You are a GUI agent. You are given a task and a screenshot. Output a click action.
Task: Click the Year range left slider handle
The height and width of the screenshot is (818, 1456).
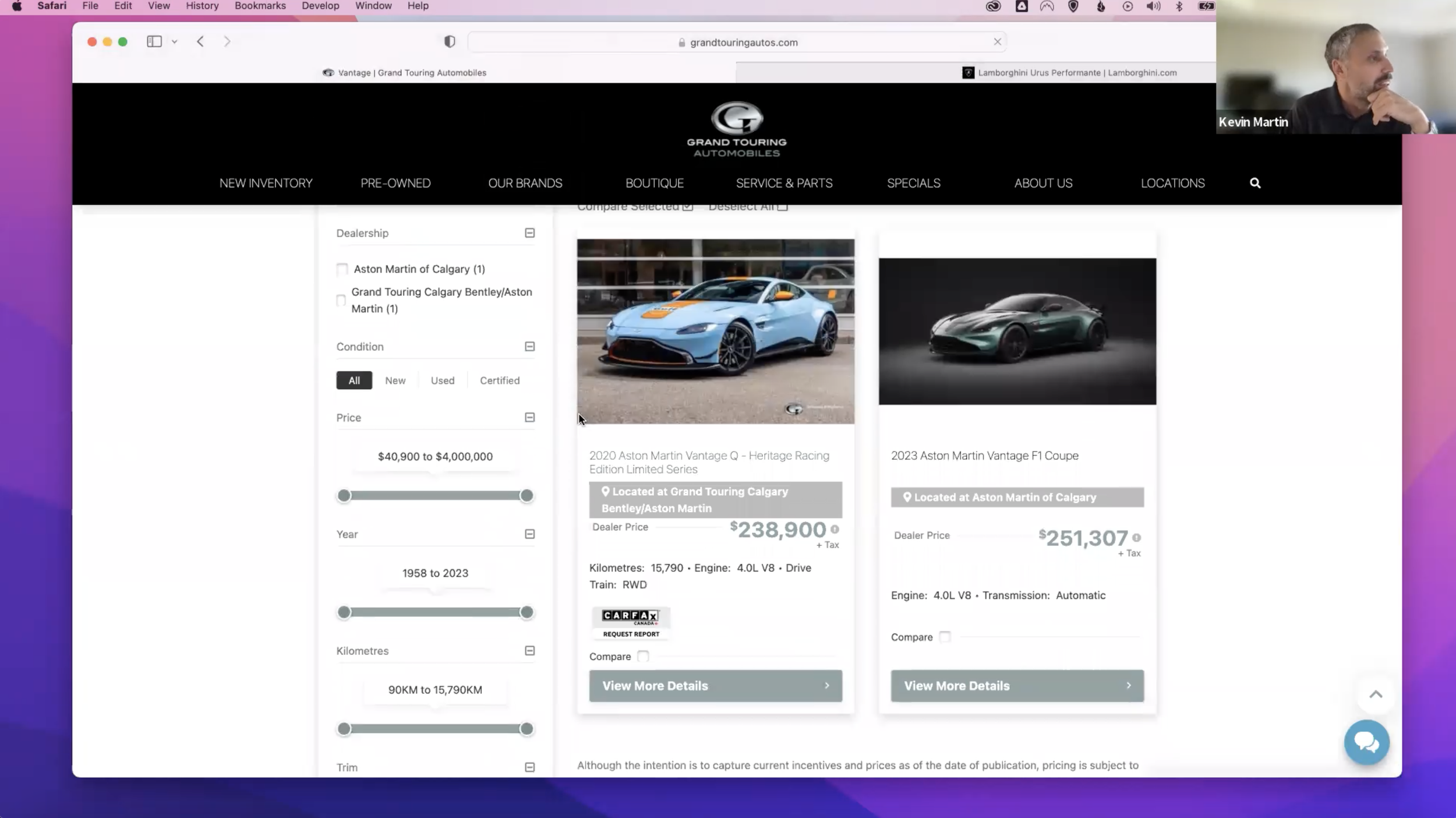coord(344,612)
